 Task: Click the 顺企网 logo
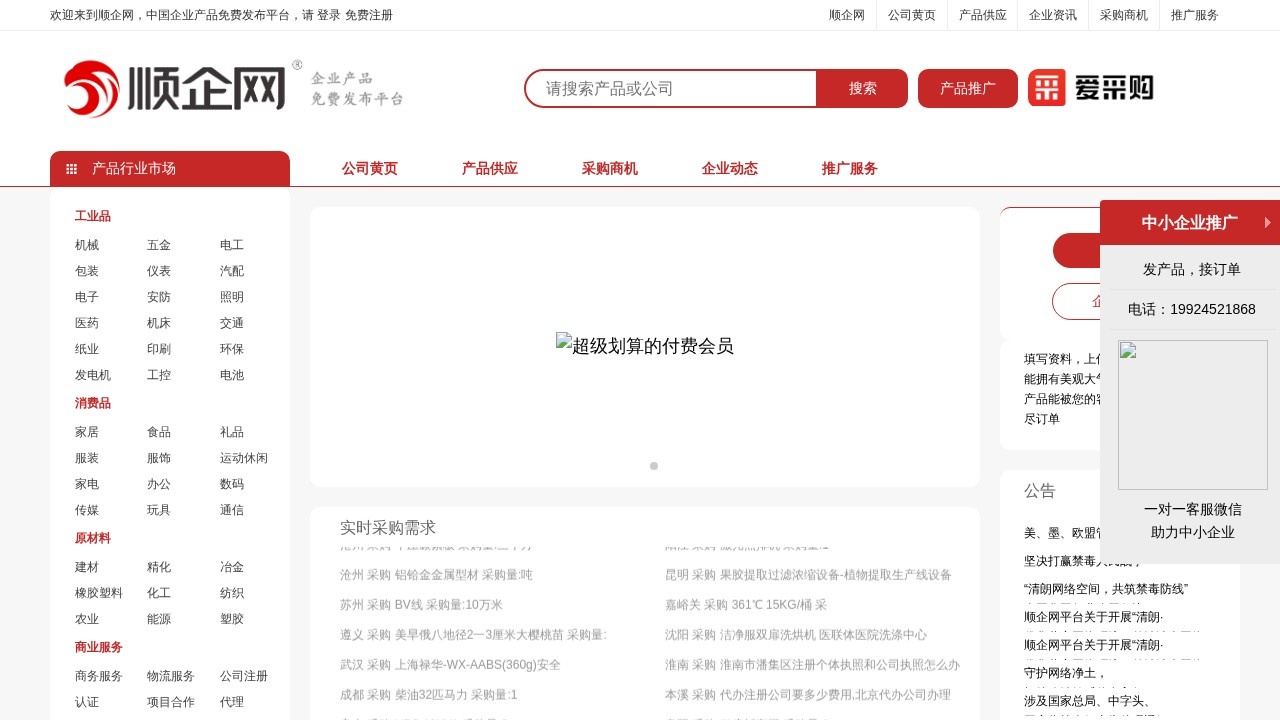[x=175, y=88]
